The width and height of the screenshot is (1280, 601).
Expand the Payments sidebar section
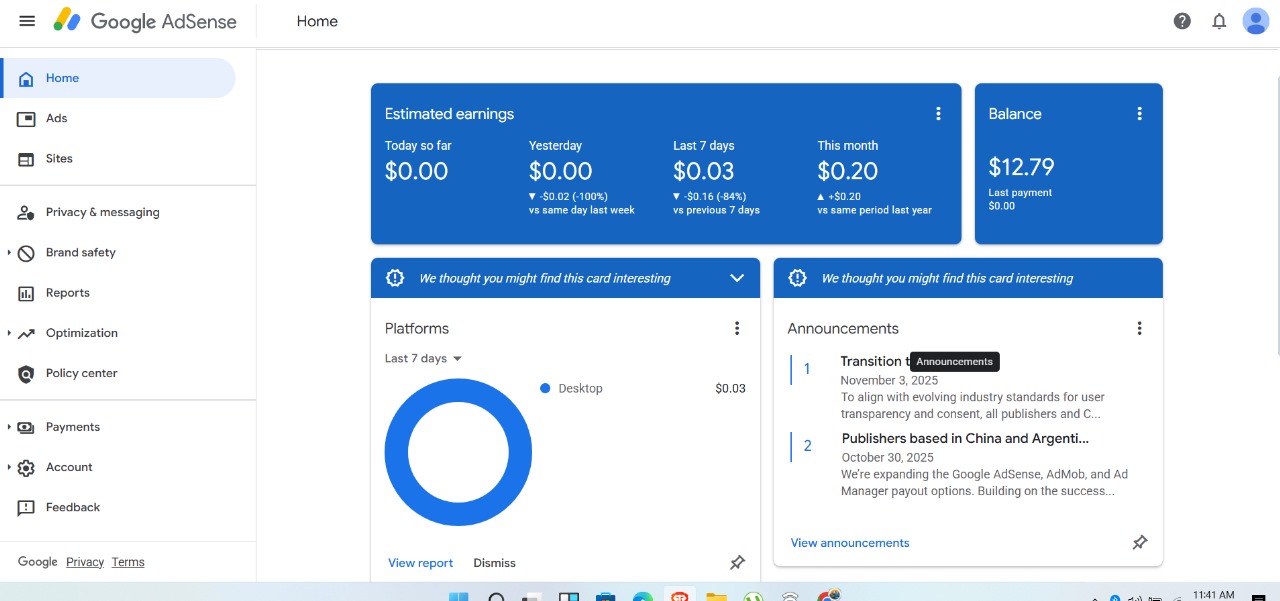click(72, 427)
